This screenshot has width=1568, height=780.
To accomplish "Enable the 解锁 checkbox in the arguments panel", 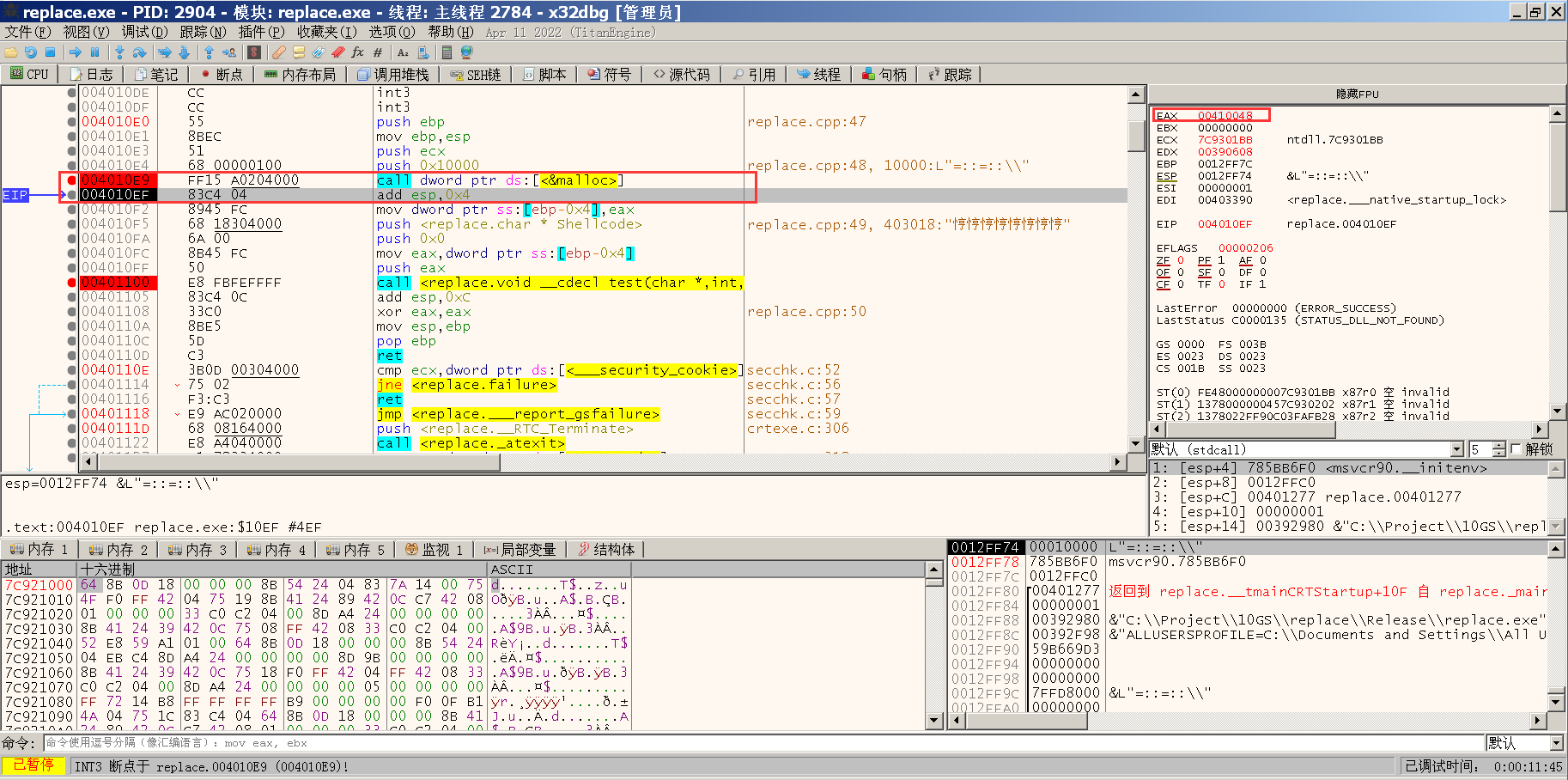I will [x=1516, y=449].
